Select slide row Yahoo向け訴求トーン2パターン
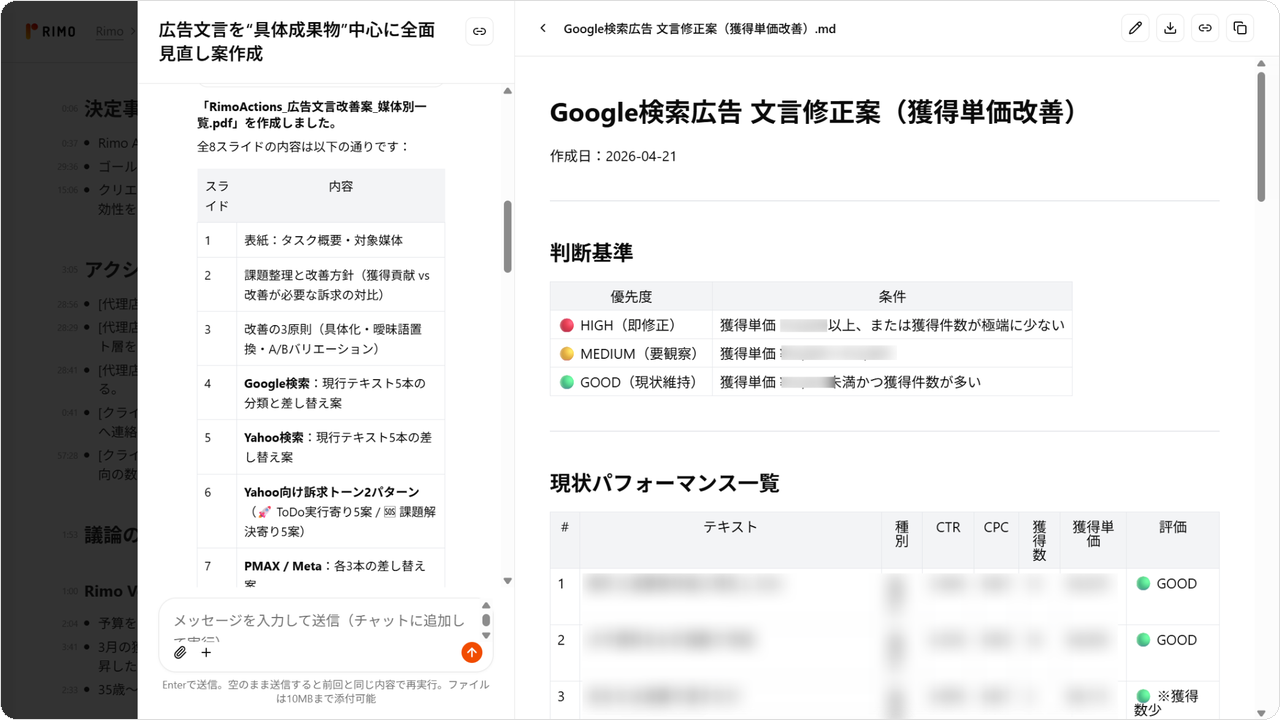The image size is (1280, 720). pyautogui.click(x=321, y=511)
